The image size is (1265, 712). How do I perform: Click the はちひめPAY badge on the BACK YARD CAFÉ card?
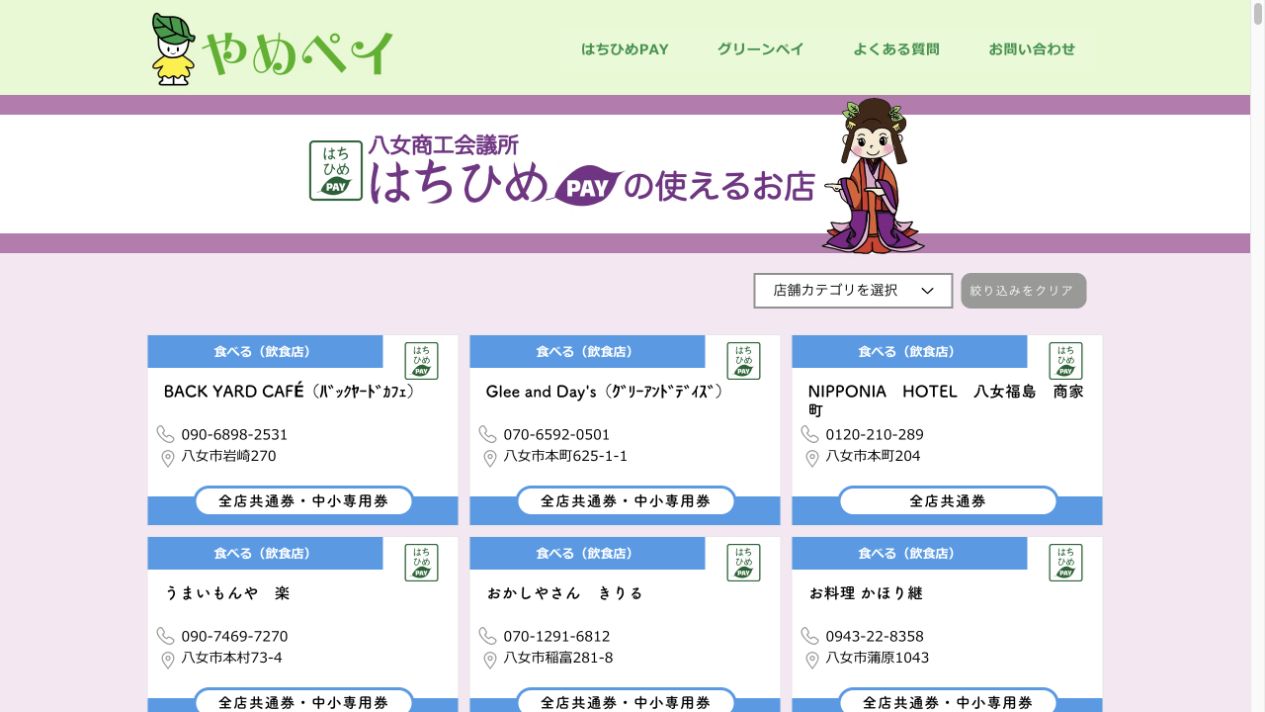click(x=421, y=361)
